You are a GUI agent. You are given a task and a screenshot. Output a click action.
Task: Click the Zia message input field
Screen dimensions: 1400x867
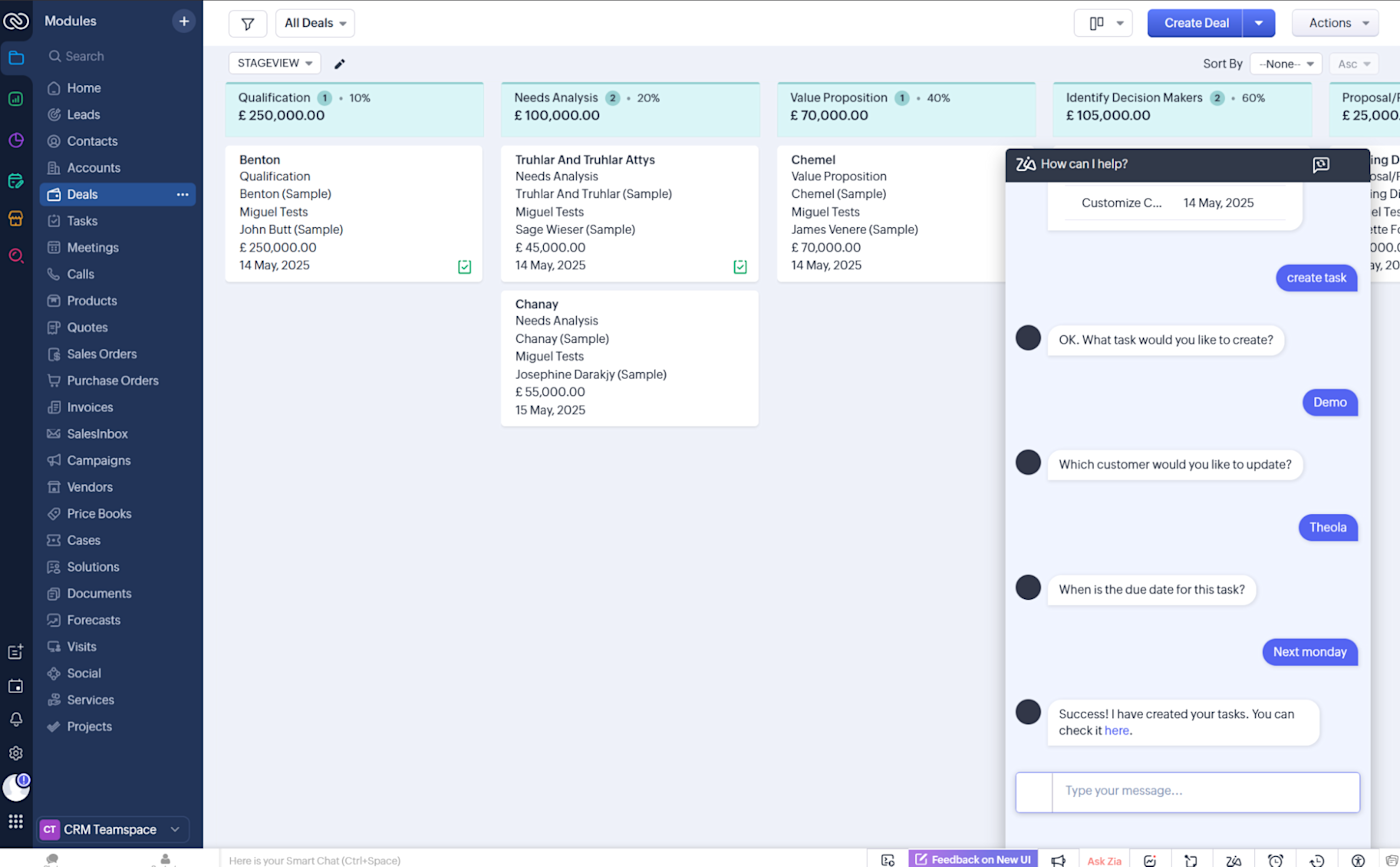coord(1206,791)
